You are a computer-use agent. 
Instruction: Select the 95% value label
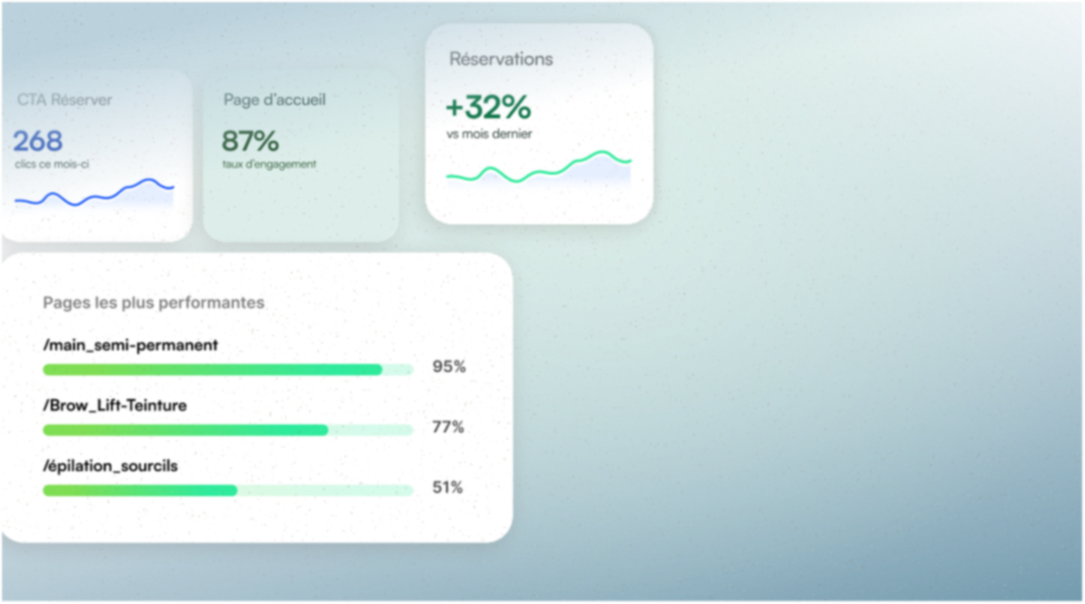[449, 367]
